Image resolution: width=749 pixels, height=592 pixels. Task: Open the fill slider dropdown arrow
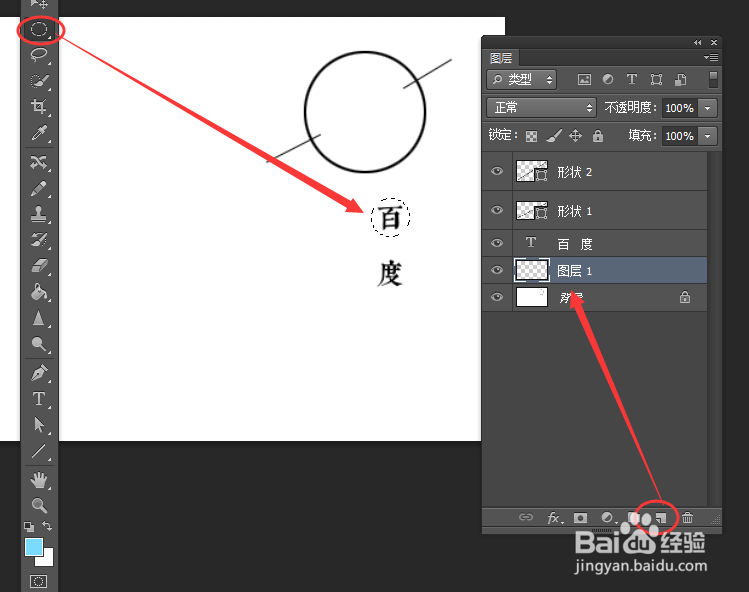click(707, 136)
